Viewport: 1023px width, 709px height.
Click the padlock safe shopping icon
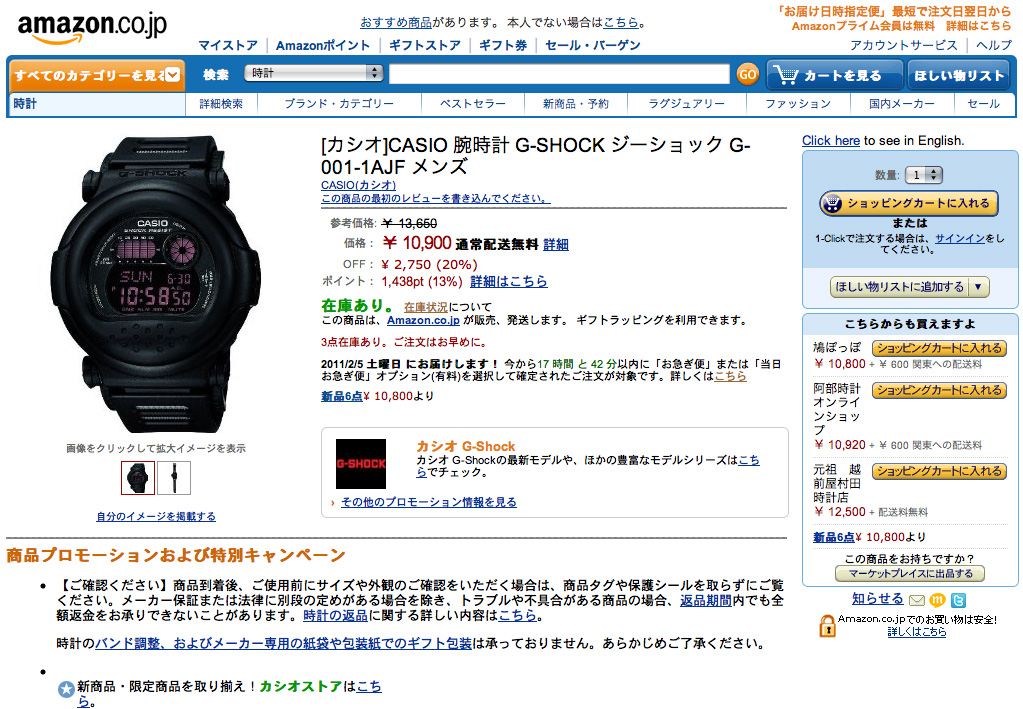[827, 626]
